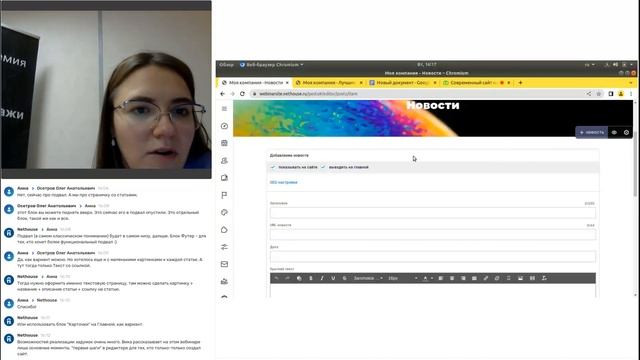Click the clear formatting icon in editor toolbar
640x360 pixels.
[544, 278]
